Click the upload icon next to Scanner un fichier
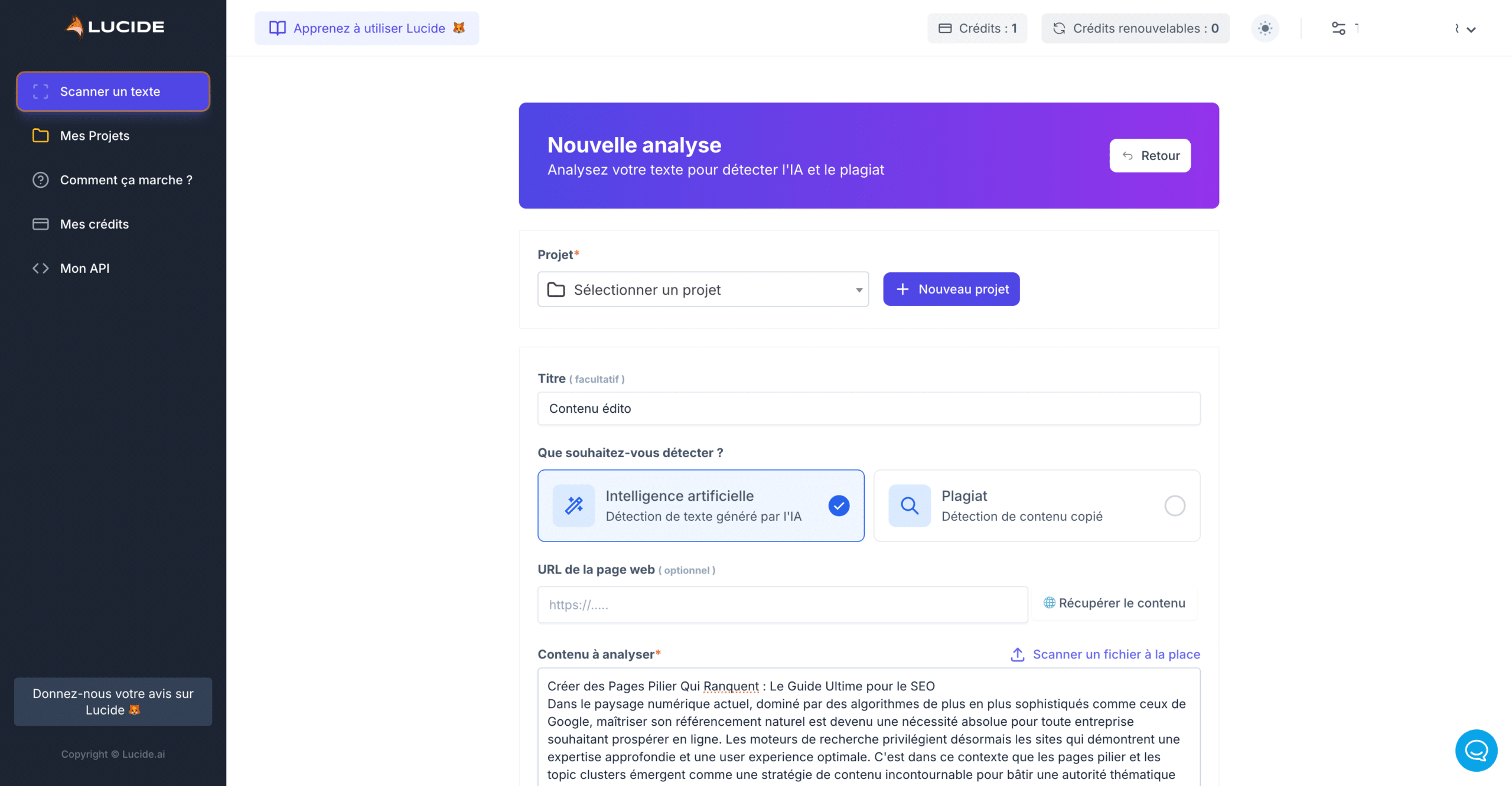The height and width of the screenshot is (786, 1512). tap(1017, 654)
